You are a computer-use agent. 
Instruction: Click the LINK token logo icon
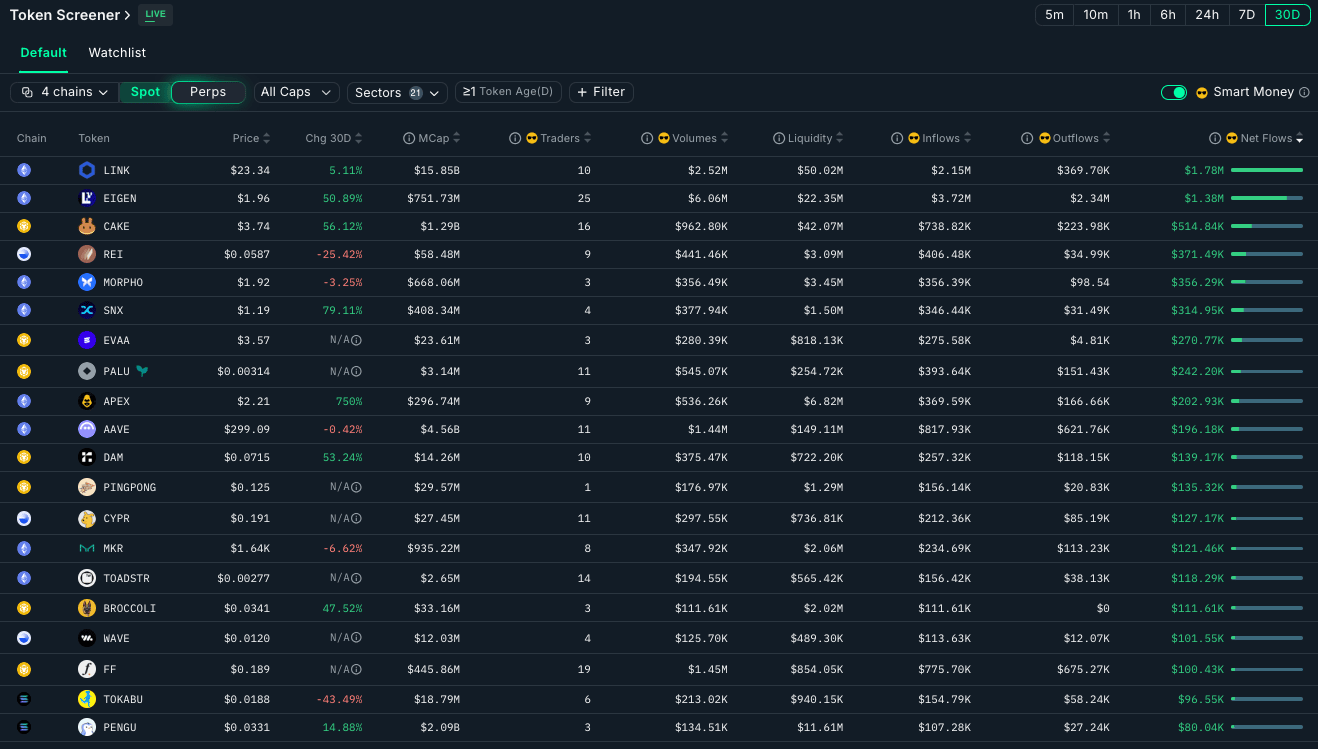click(87, 170)
